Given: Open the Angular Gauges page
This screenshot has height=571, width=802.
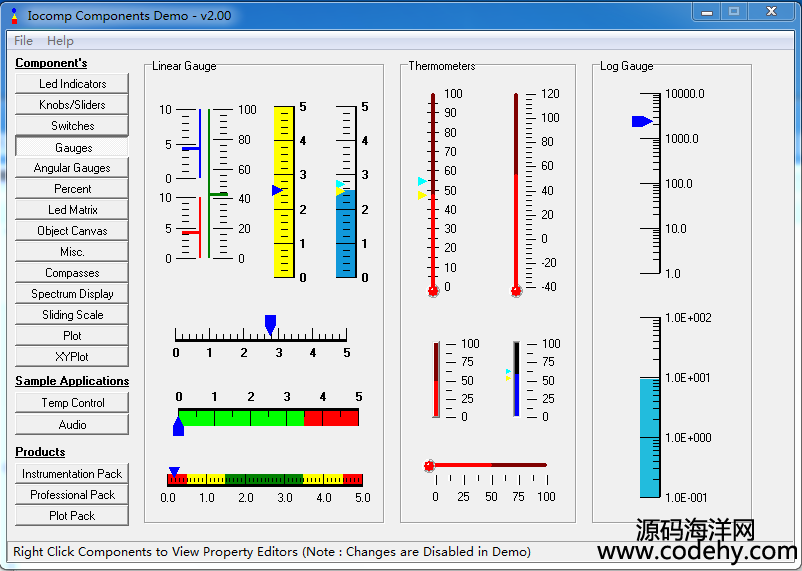Looking at the screenshot, I should 72,168.
